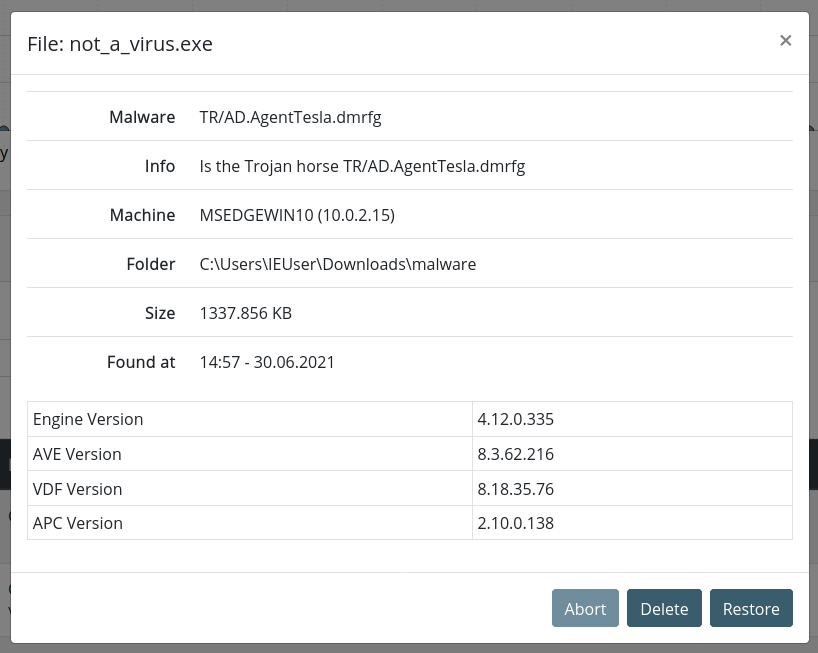Image resolution: width=818 pixels, height=653 pixels.
Task: Select the engine version value 4.12.0.335
Action: (x=516, y=419)
